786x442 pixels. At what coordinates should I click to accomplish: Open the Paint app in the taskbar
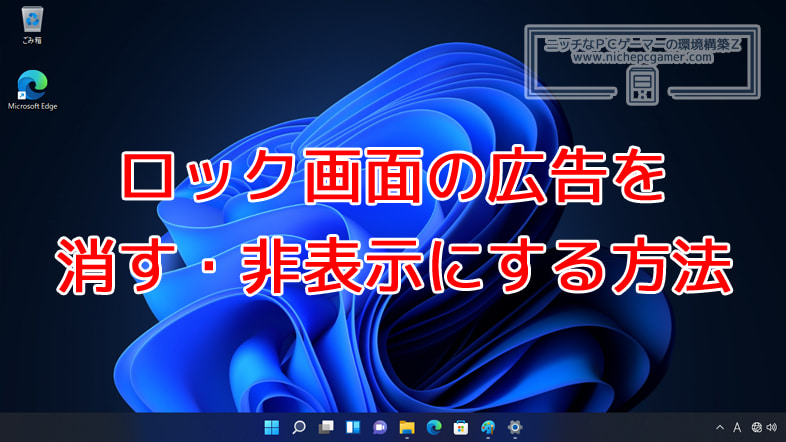488,427
